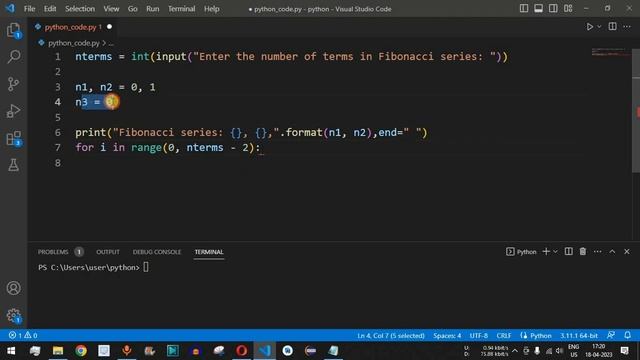This screenshot has width=640, height=360.
Task: Open terminal panel More Actions ellipsis
Action: click(598, 252)
